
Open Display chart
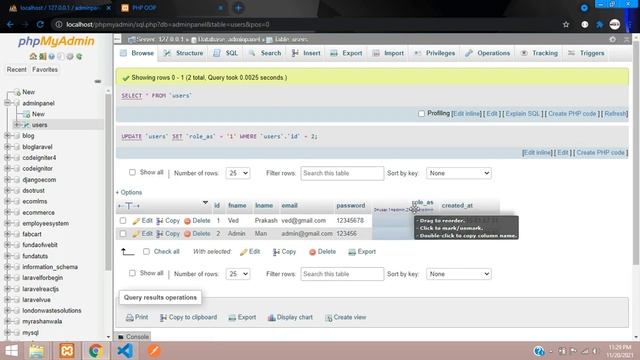(290, 317)
